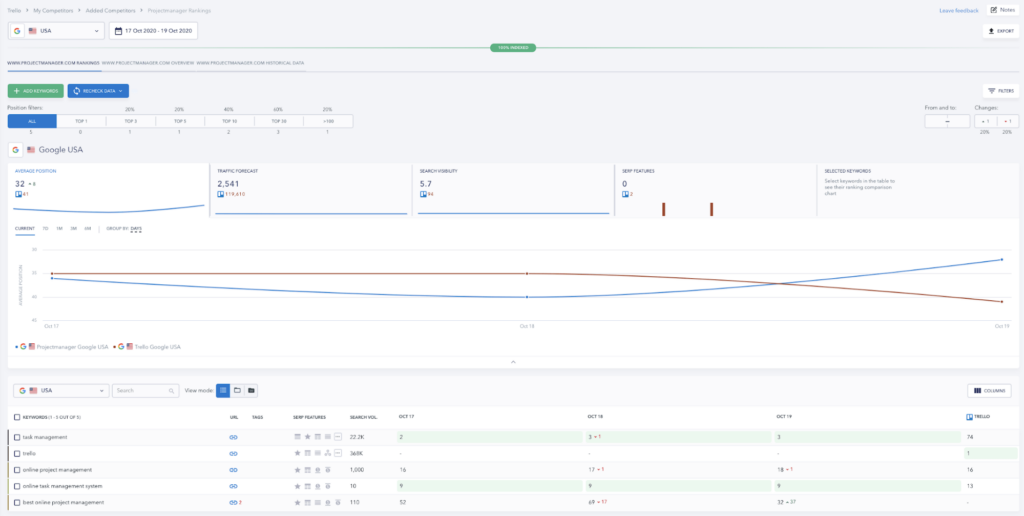Click the Trello icon under Average Position
This screenshot has height=516, width=1024.
click(x=18, y=194)
